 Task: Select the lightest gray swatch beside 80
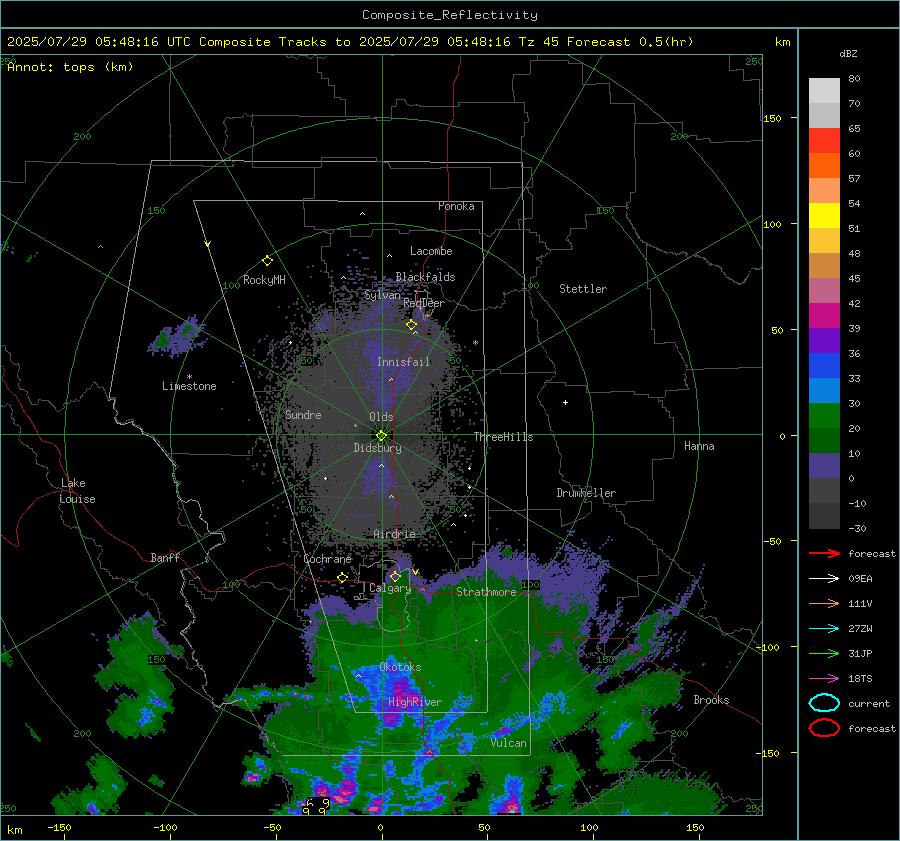(x=824, y=91)
